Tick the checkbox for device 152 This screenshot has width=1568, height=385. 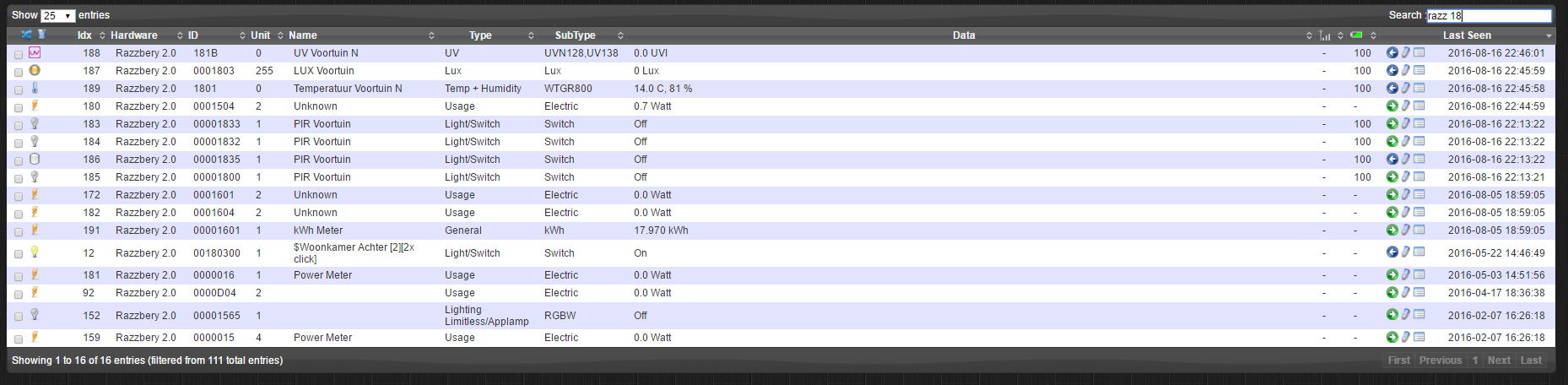point(19,317)
